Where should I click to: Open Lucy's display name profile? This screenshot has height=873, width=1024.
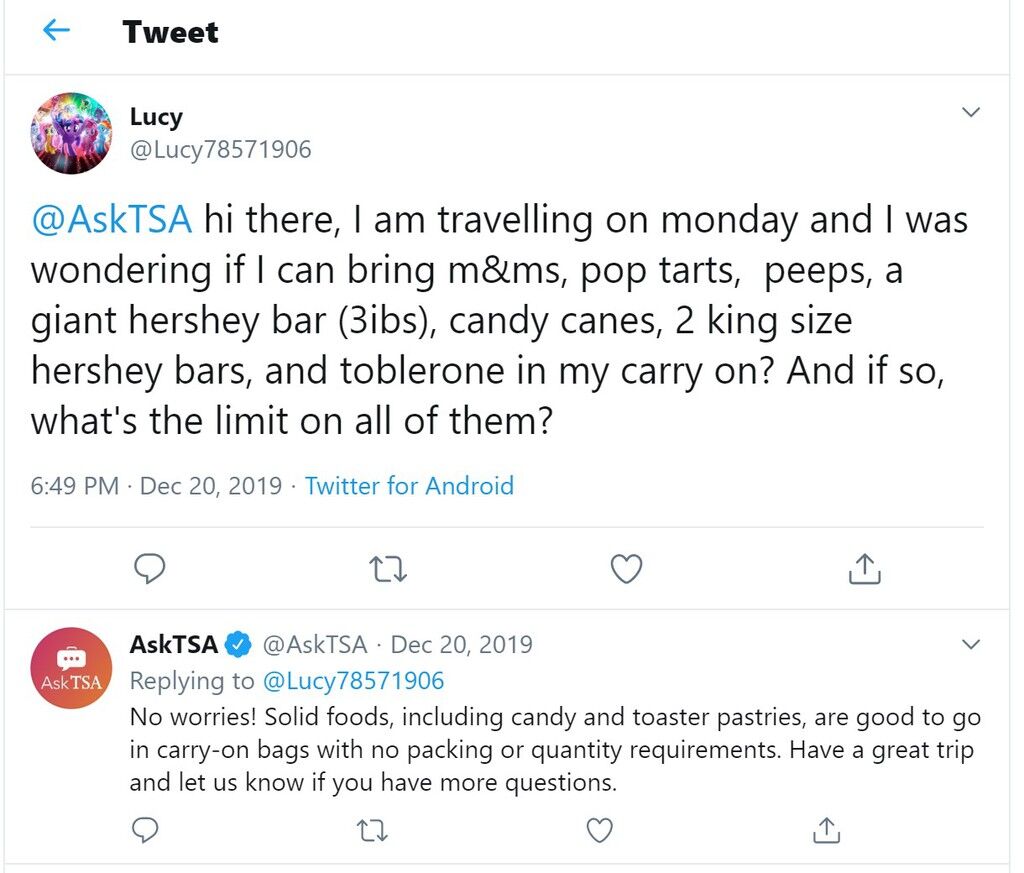156,117
